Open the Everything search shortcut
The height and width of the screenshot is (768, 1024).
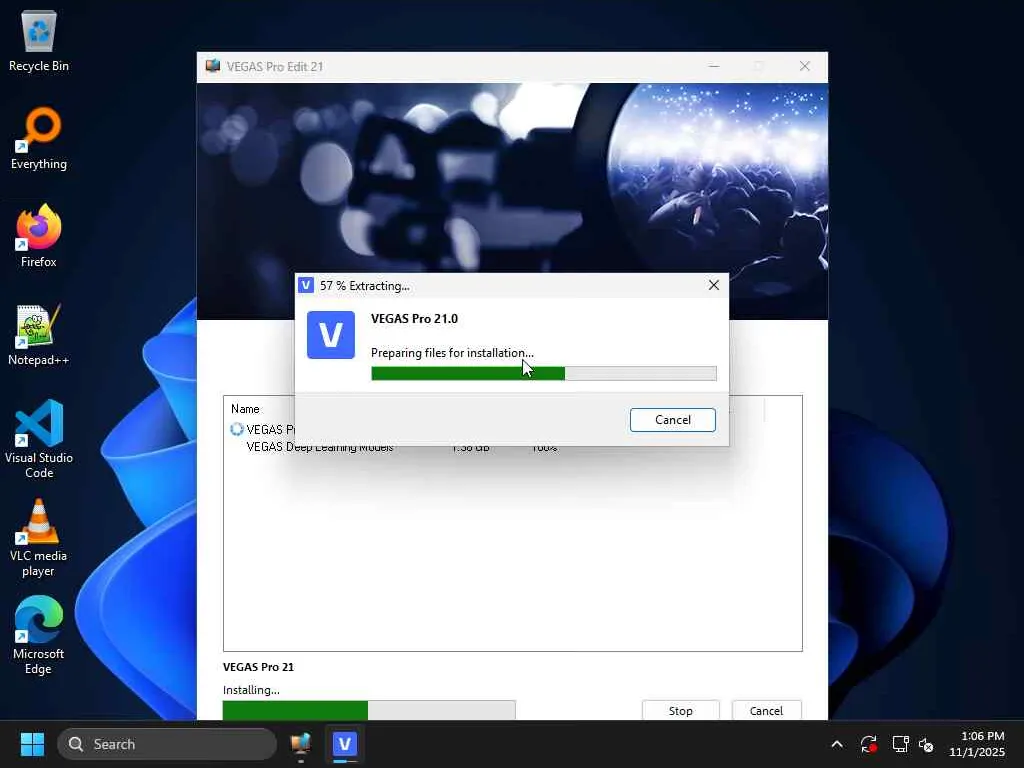pos(39,138)
